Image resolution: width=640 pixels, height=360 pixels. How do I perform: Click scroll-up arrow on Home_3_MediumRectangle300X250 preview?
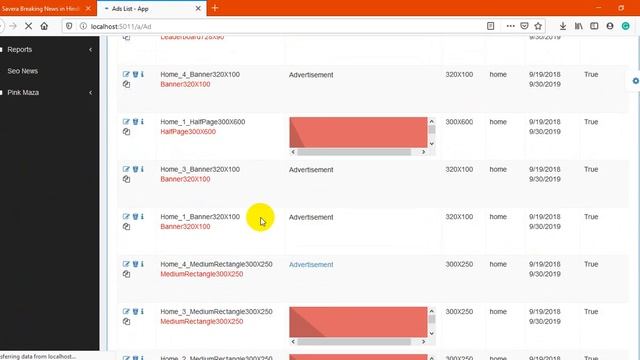[431, 311]
